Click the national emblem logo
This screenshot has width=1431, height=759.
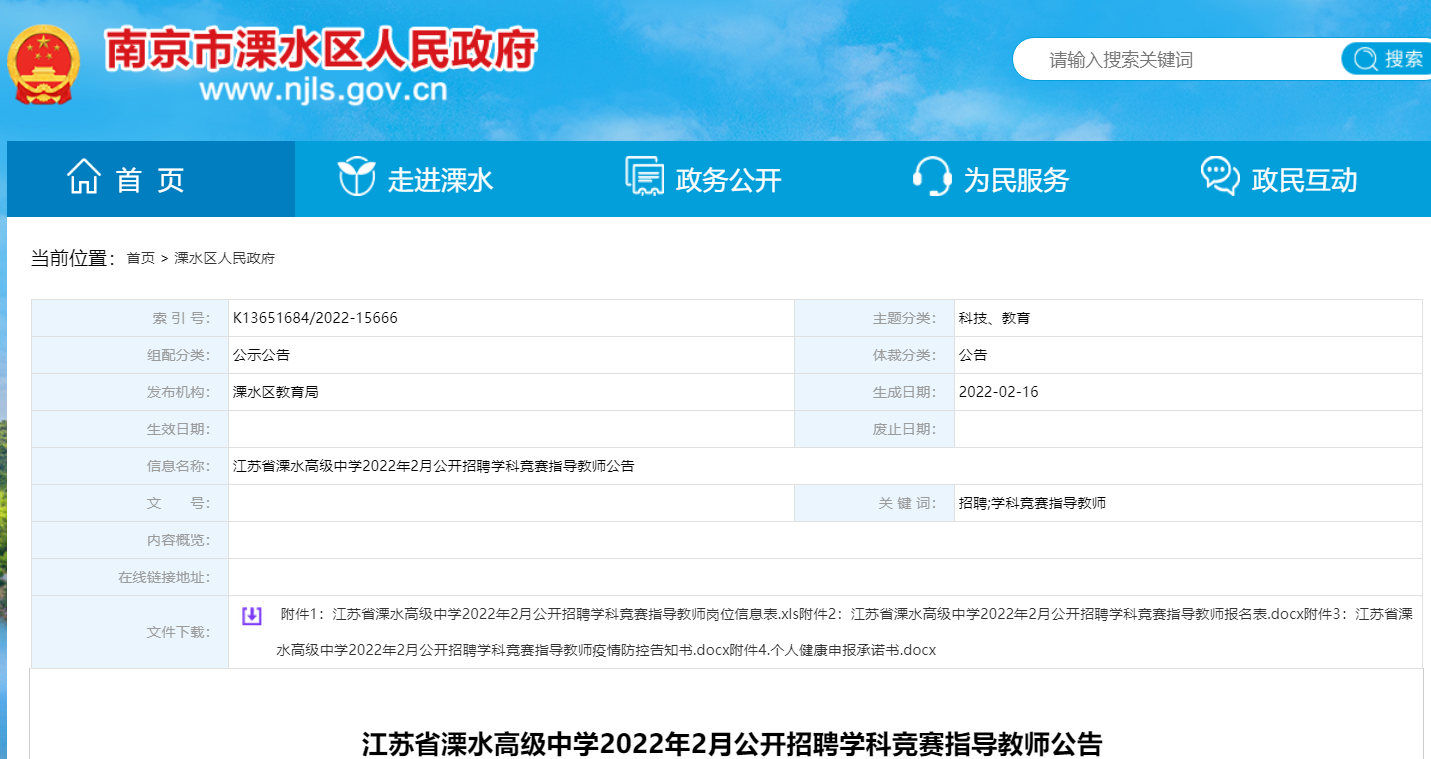coord(42,63)
